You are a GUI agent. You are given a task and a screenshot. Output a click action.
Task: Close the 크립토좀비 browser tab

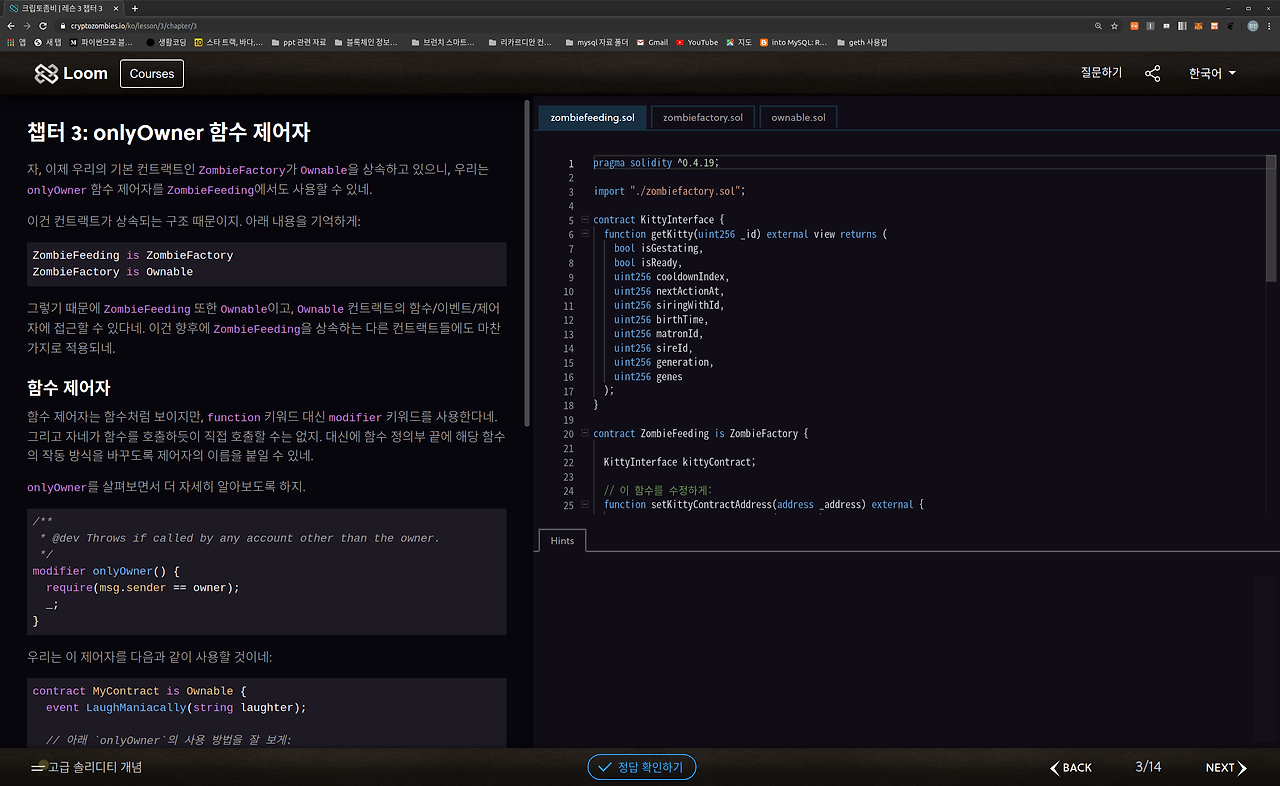[x=116, y=8]
